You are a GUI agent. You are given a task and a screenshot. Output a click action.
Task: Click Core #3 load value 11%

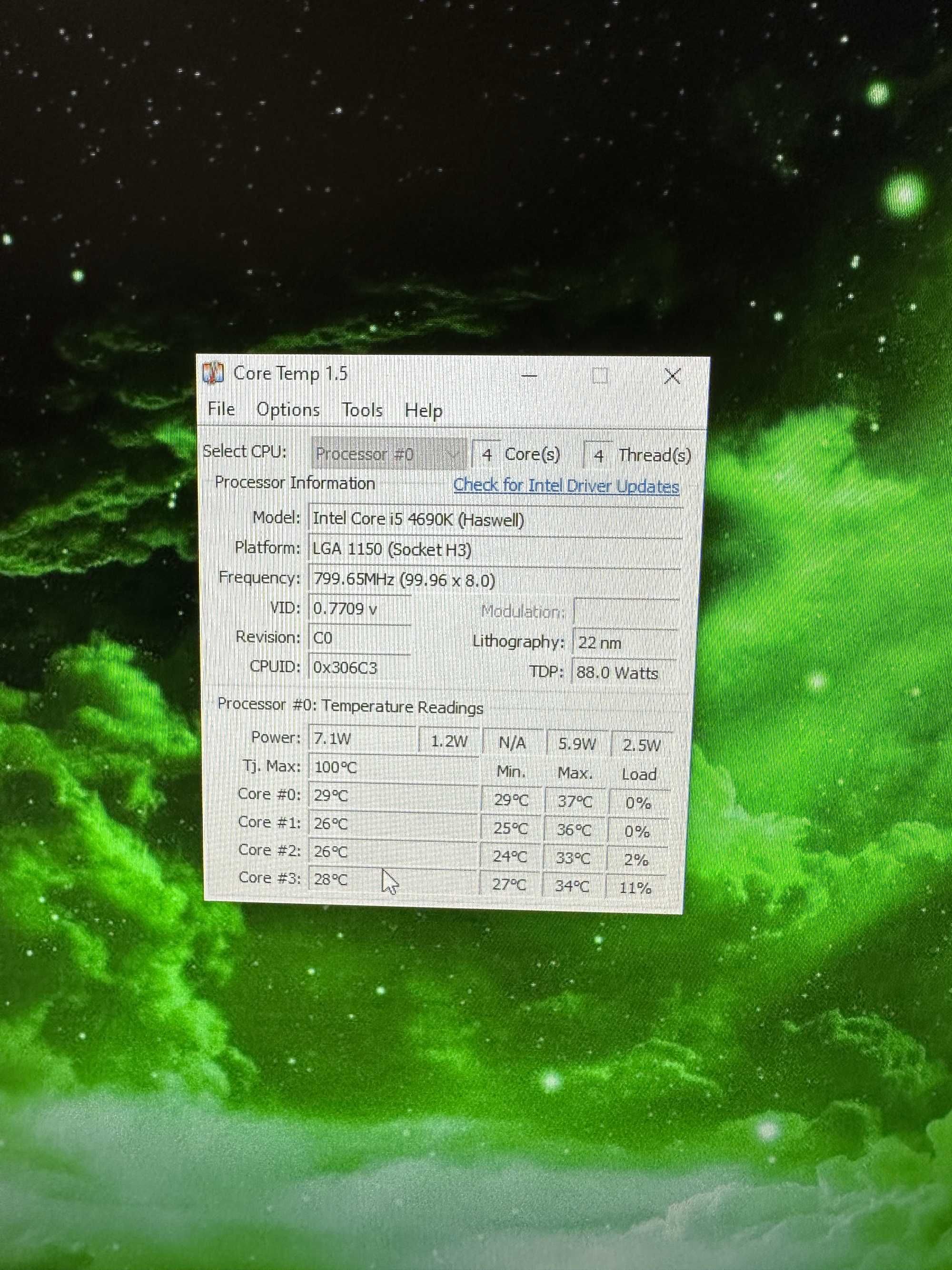coord(635,888)
